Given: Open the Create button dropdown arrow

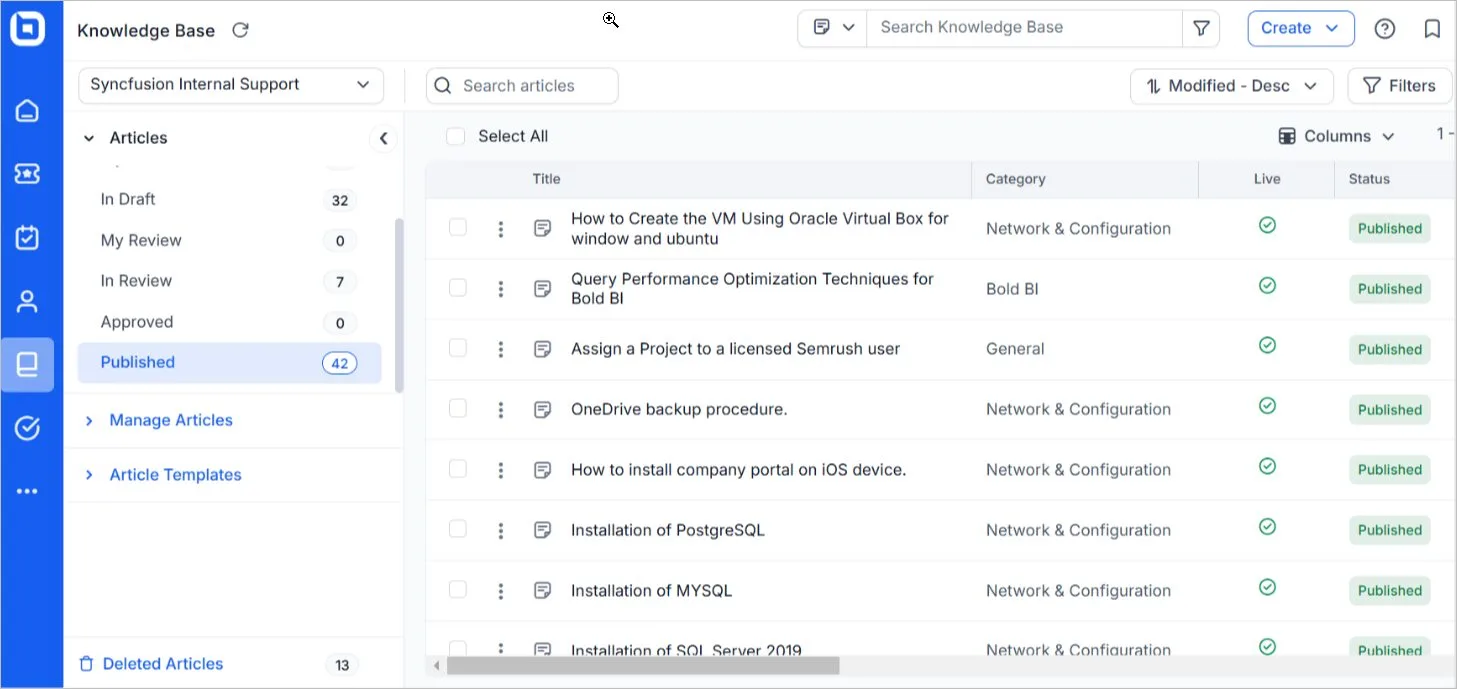Looking at the screenshot, I should (1332, 28).
